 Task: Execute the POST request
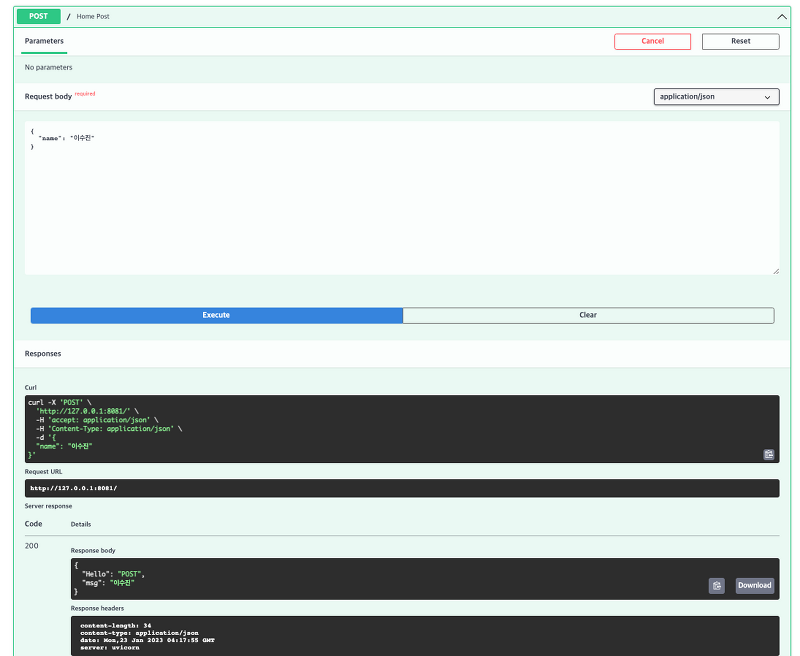(216, 314)
